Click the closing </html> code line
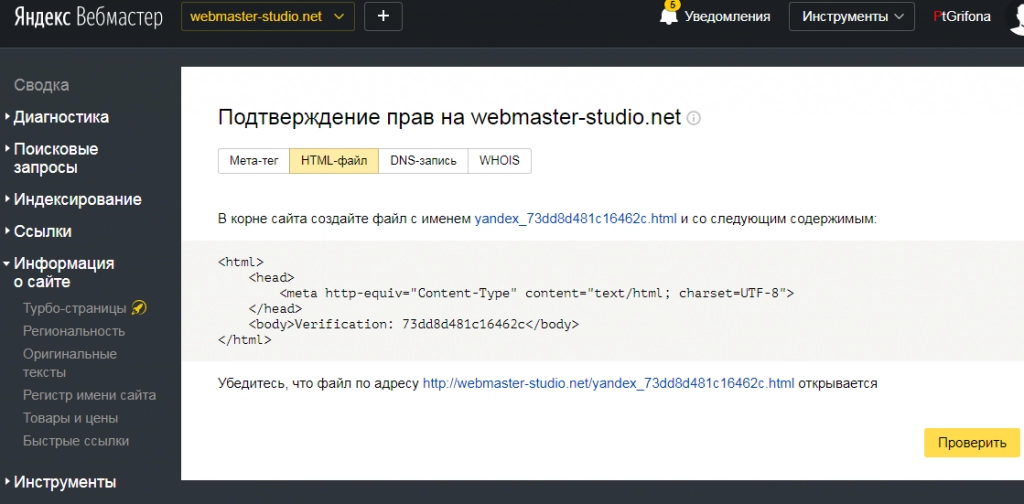The image size is (1024, 504). tap(244, 339)
